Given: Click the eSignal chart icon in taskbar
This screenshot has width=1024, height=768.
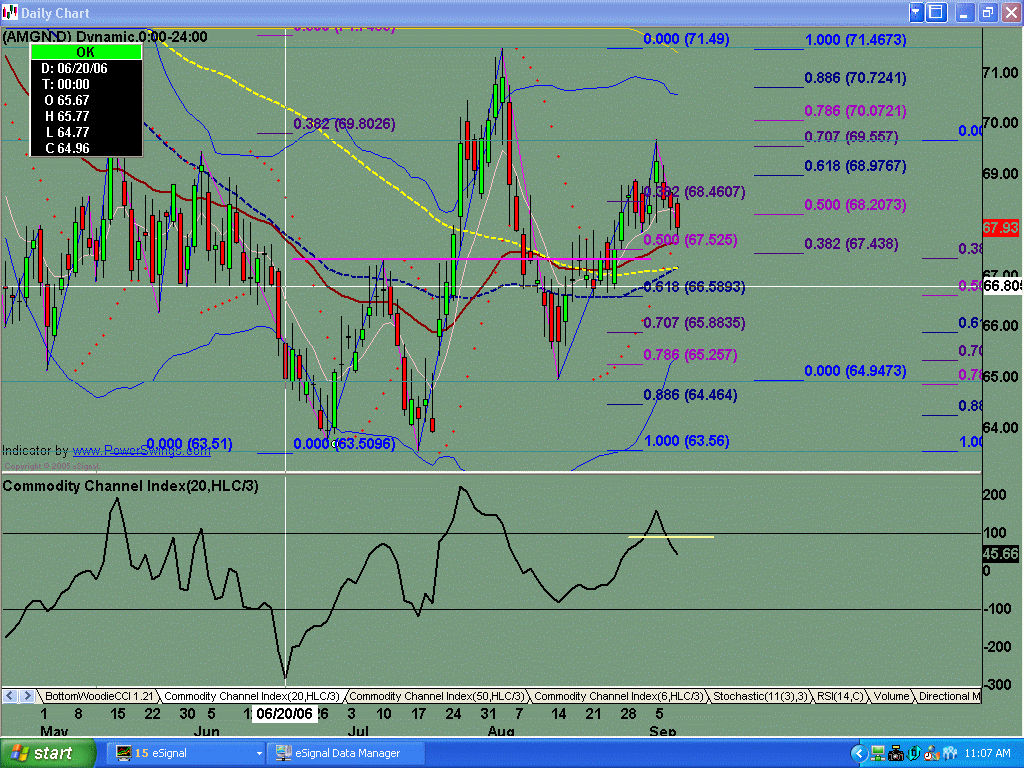Looking at the screenshot, I should tap(123, 754).
